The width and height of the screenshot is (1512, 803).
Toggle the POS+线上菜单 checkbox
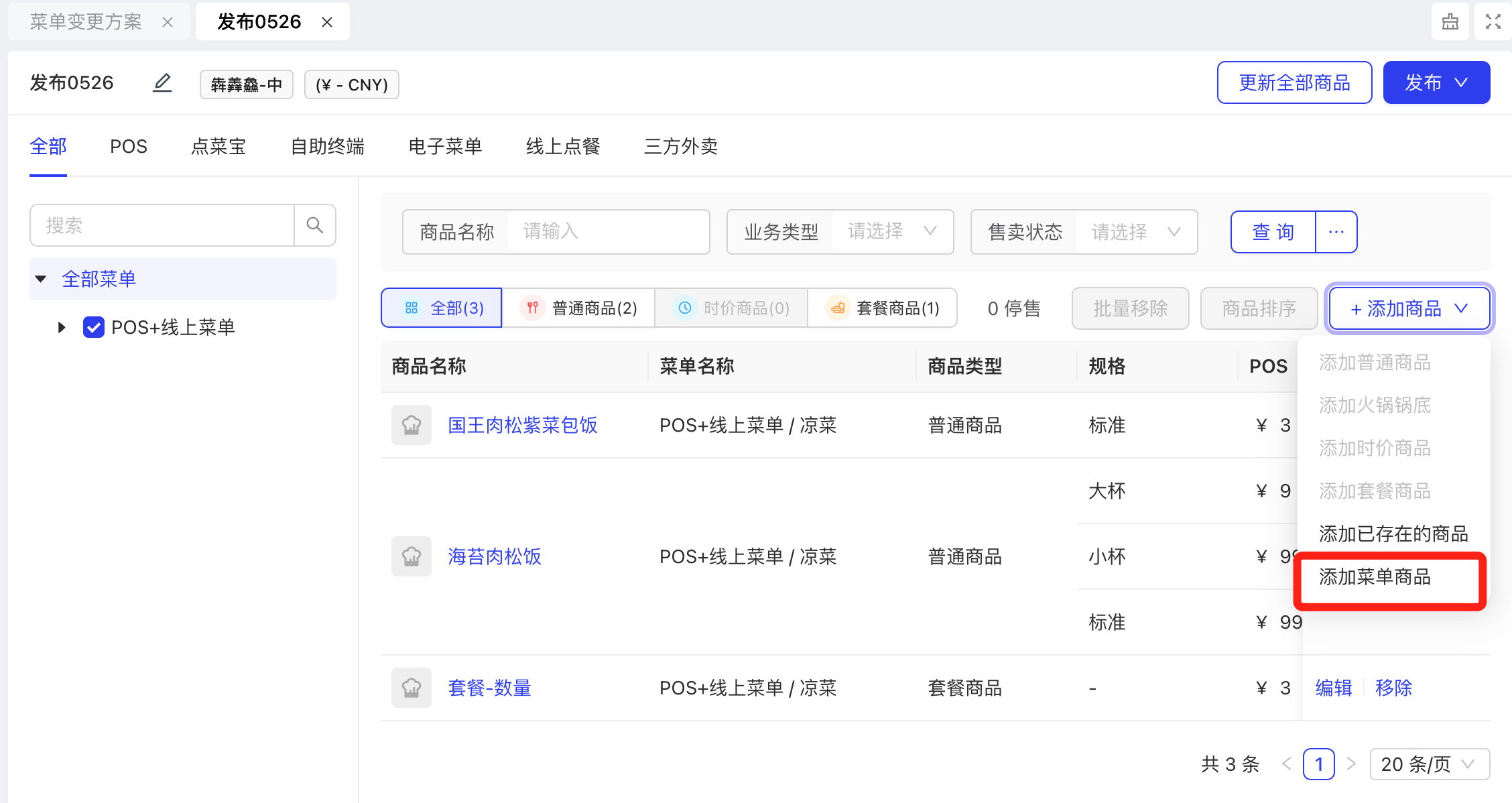click(93, 327)
